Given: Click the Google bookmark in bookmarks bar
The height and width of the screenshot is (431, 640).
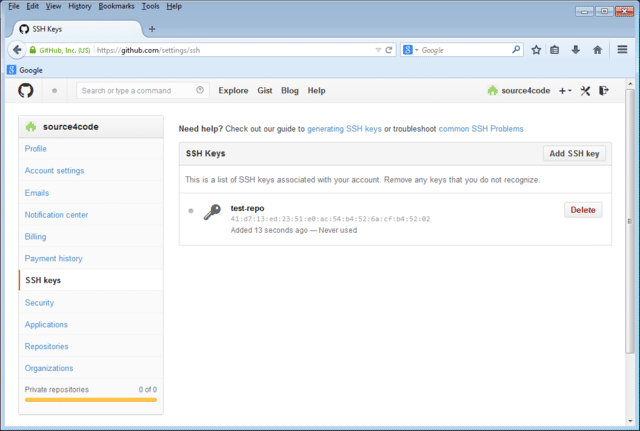Looking at the screenshot, I should 25,70.
